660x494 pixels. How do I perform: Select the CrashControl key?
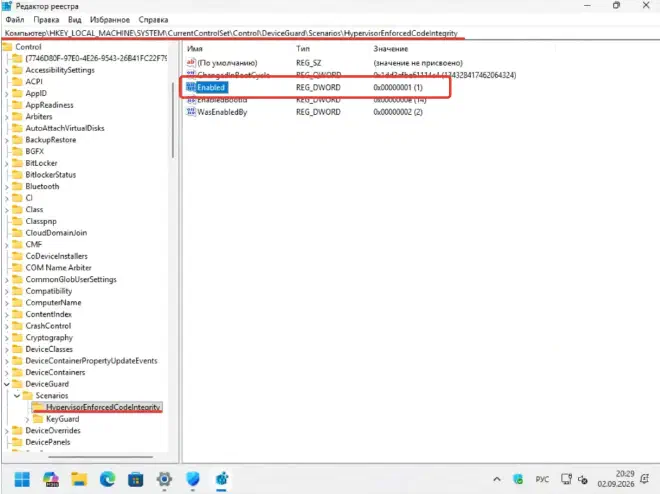pos(48,326)
